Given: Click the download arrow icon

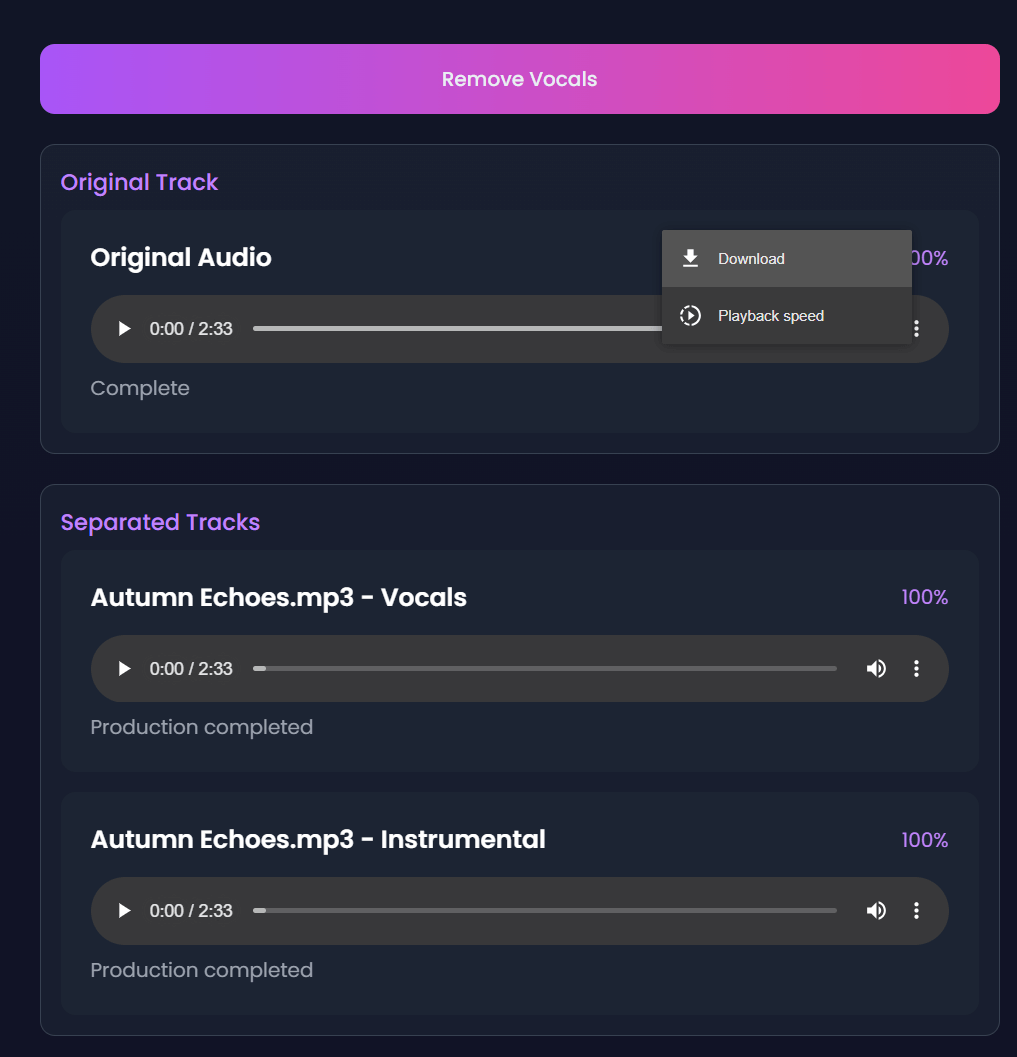Looking at the screenshot, I should [690, 259].
